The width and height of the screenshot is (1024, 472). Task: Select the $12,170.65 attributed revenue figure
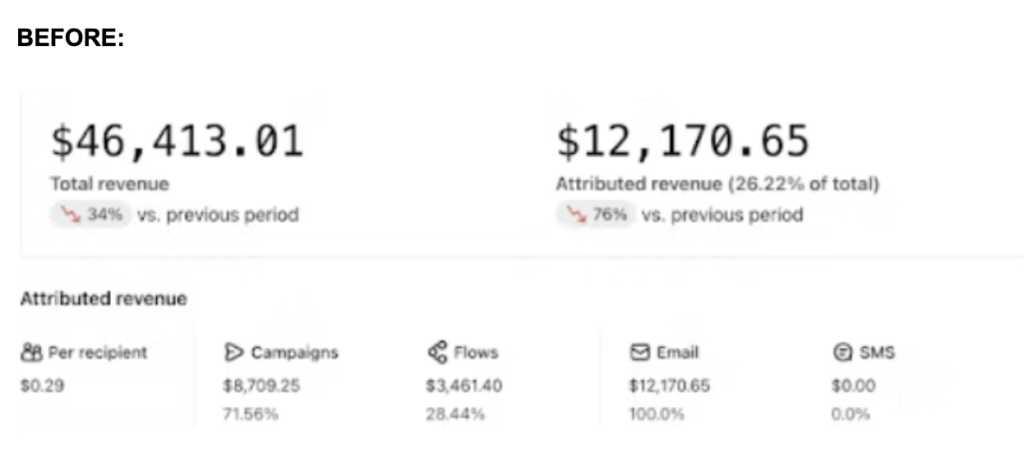pos(682,142)
